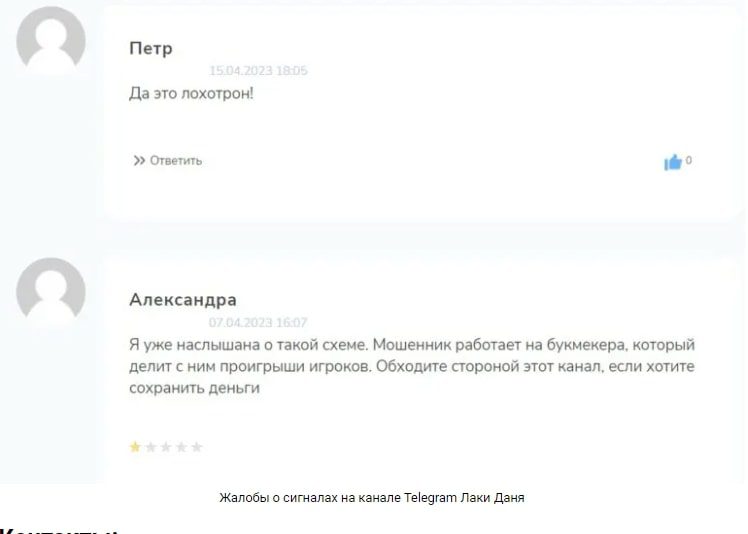
Task: Like Петр's comment with thumbs-up icon
Action: tap(673, 162)
